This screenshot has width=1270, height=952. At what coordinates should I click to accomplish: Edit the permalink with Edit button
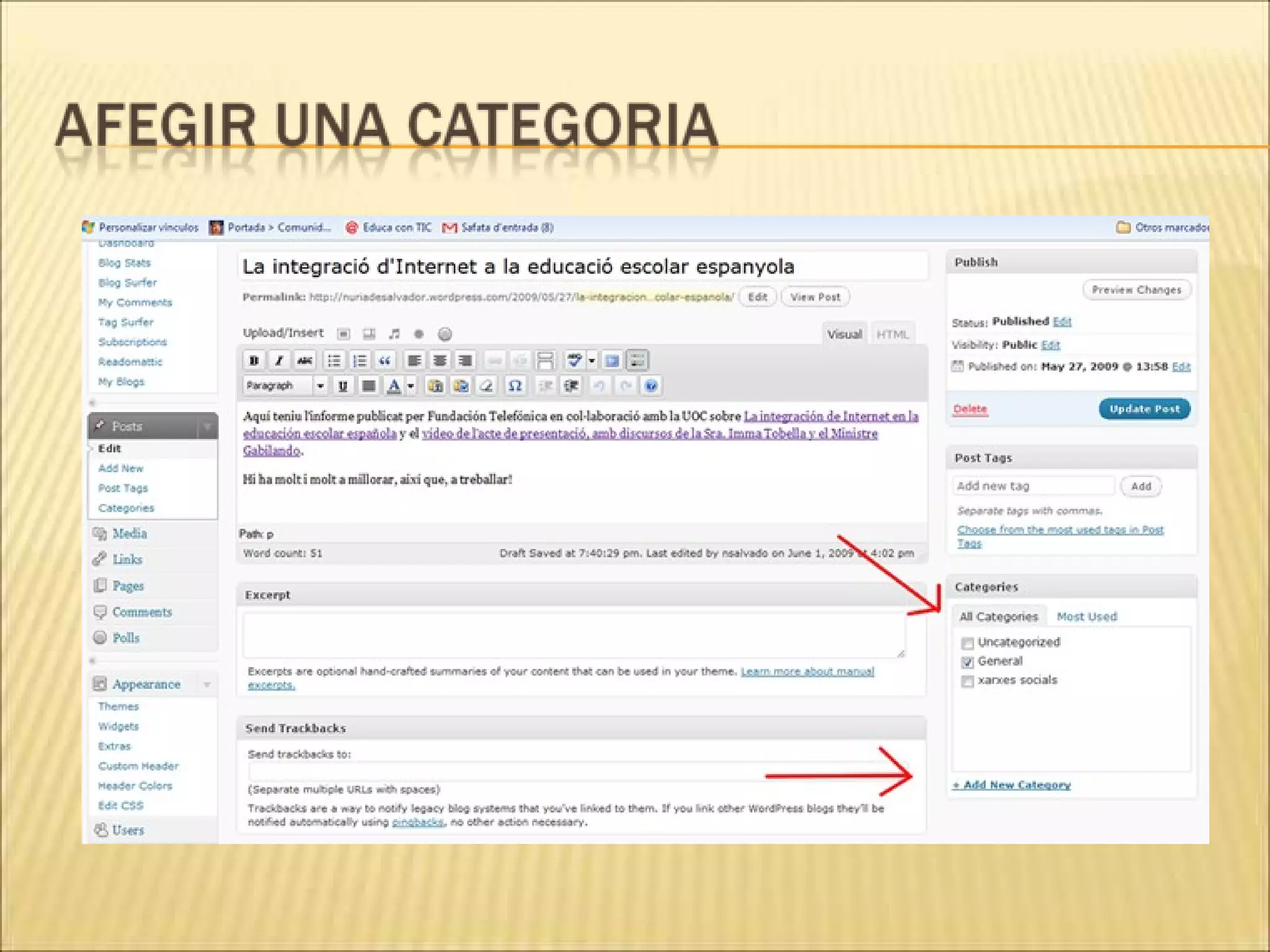tap(757, 297)
